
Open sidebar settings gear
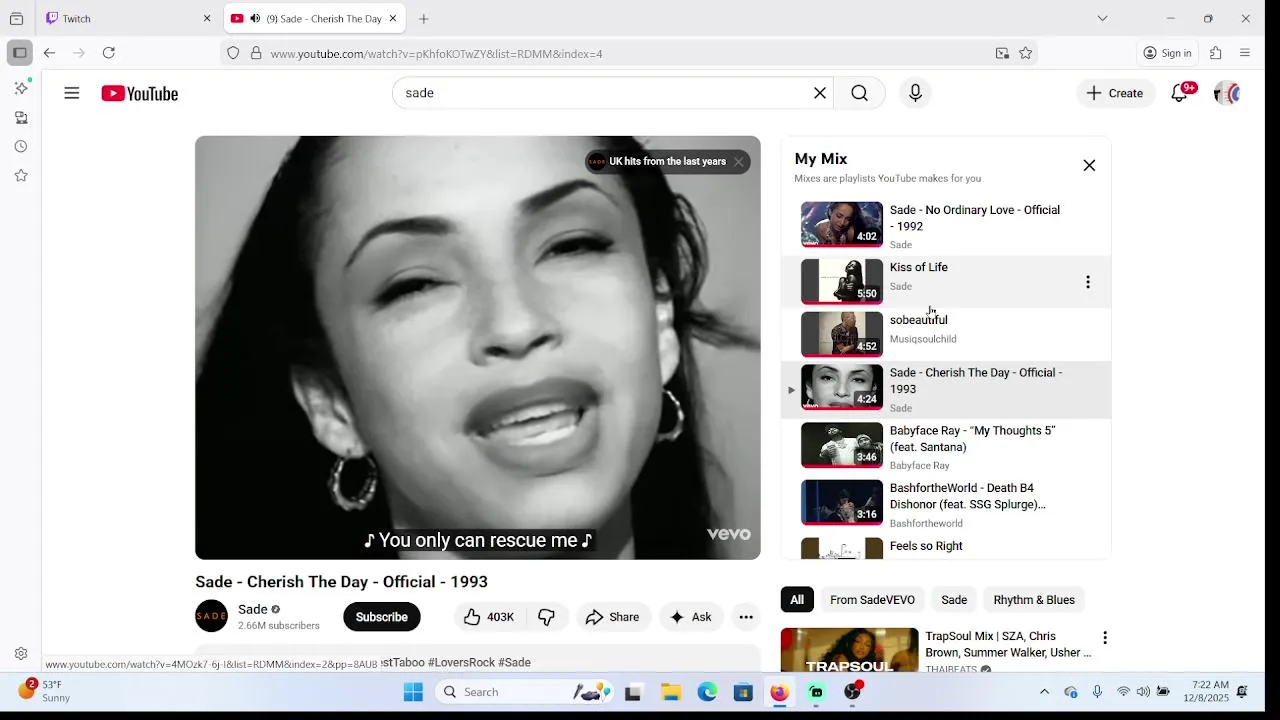tap(21, 654)
